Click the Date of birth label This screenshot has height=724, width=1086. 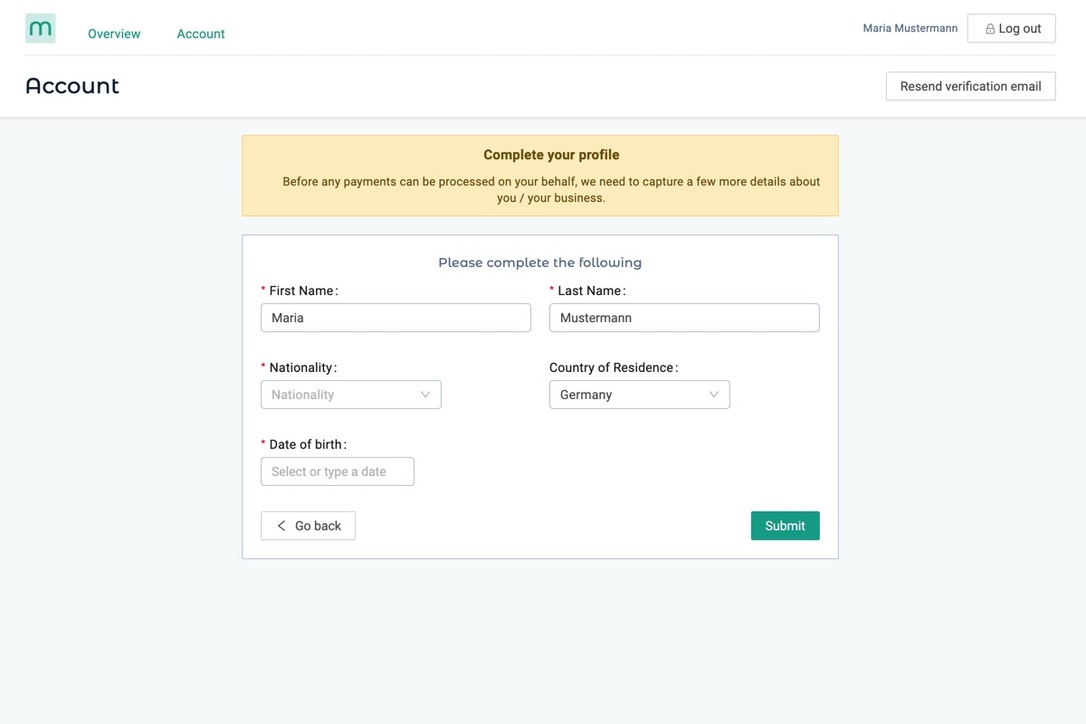coord(308,444)
